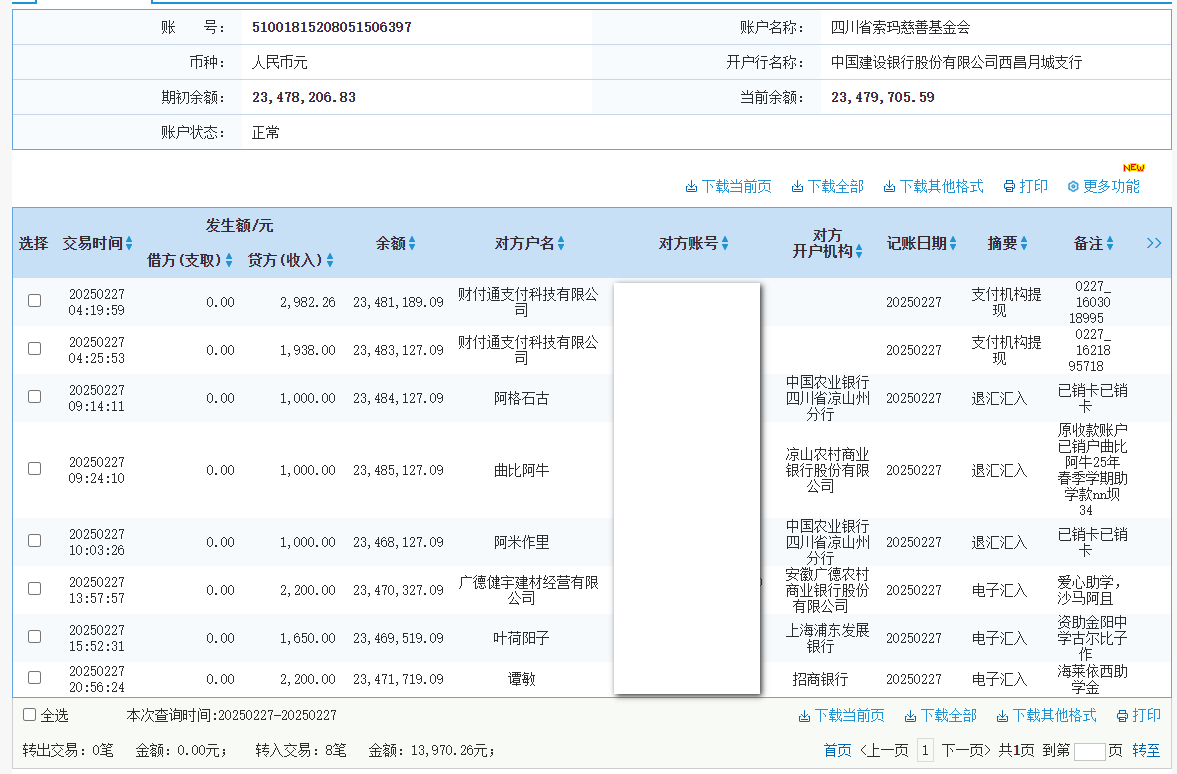
Task: Go to previous page 上一页
Action: tap(884, 750)
